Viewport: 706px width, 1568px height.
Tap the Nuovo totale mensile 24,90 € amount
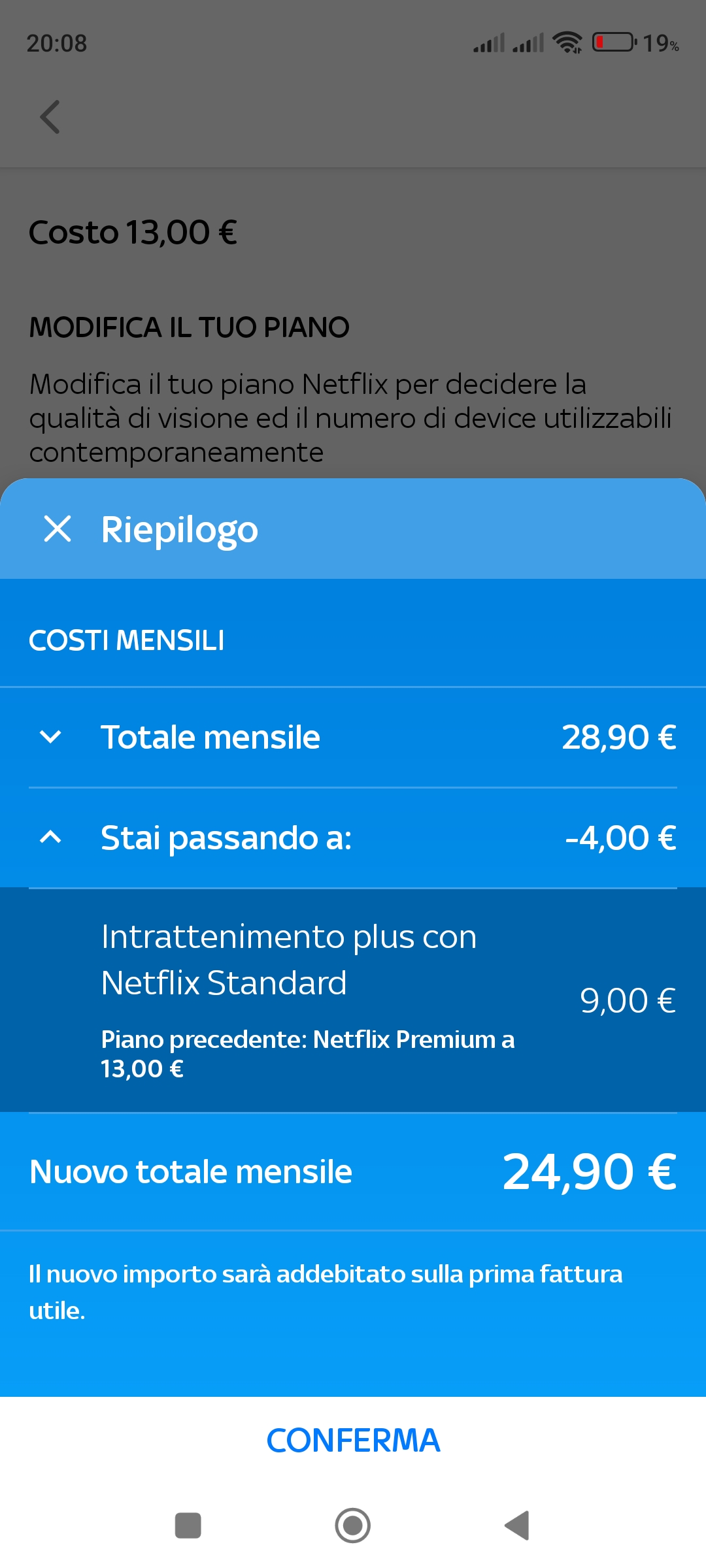pyautogui.click(x=590, y=1171)
